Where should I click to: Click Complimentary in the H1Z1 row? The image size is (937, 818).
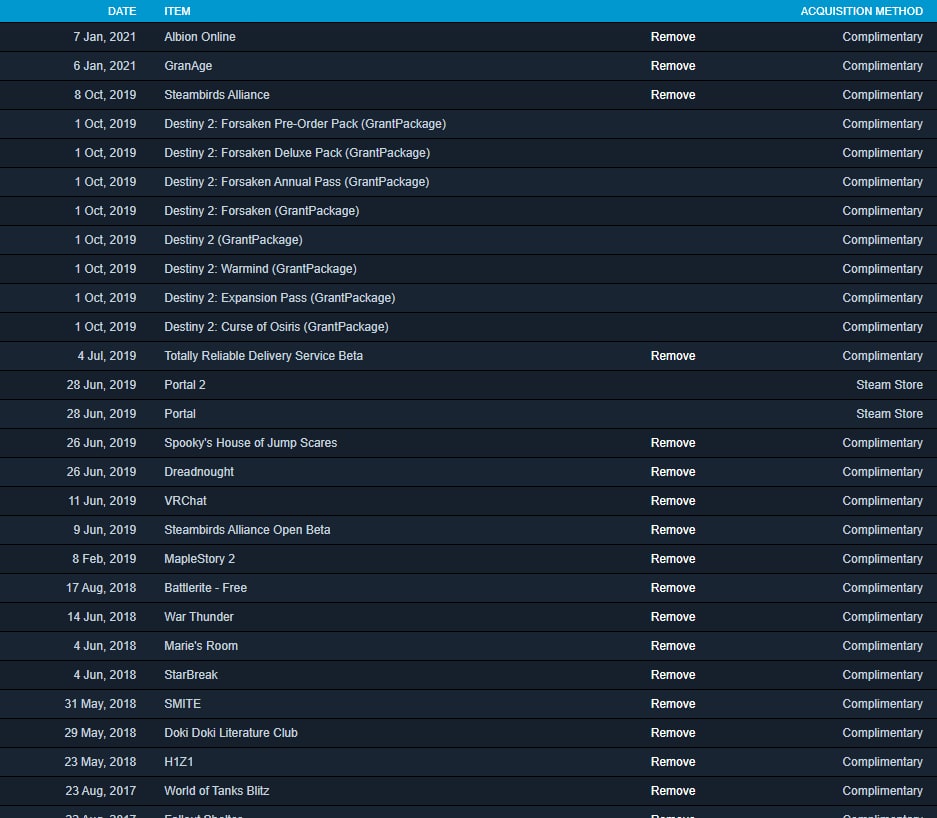tap(882, 762)
